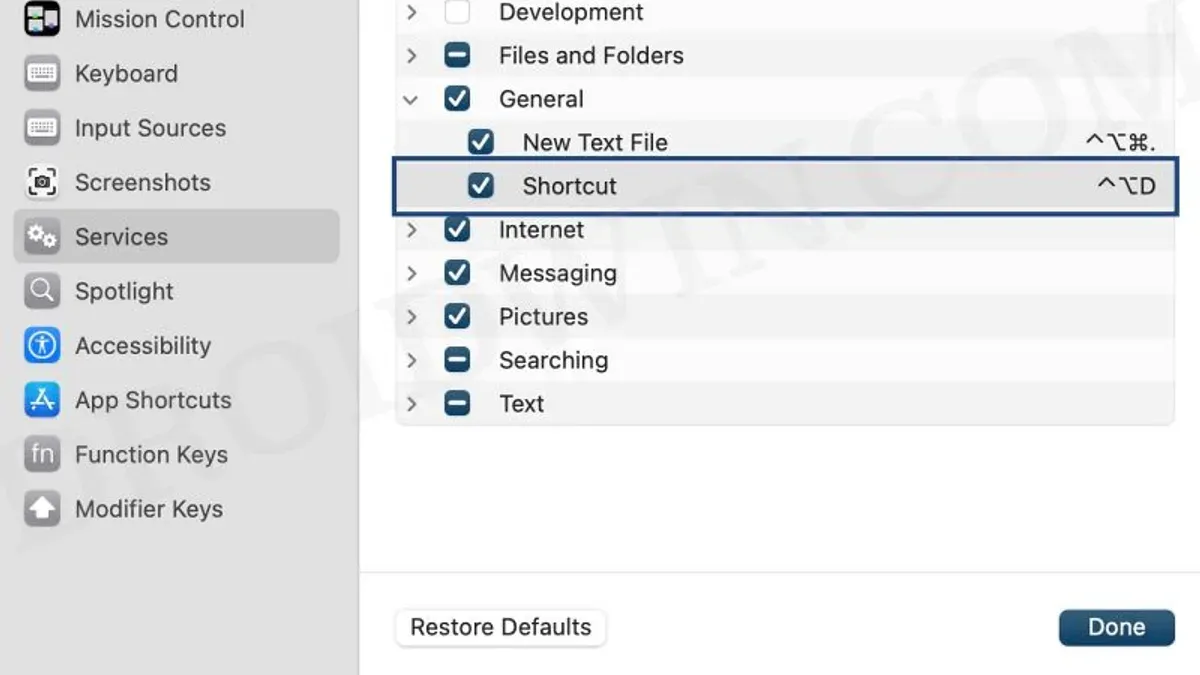Image resolution: width=1200 pixels, height=675 pixels.
Task: Click the Pictures group label
Action: (543, 317)
